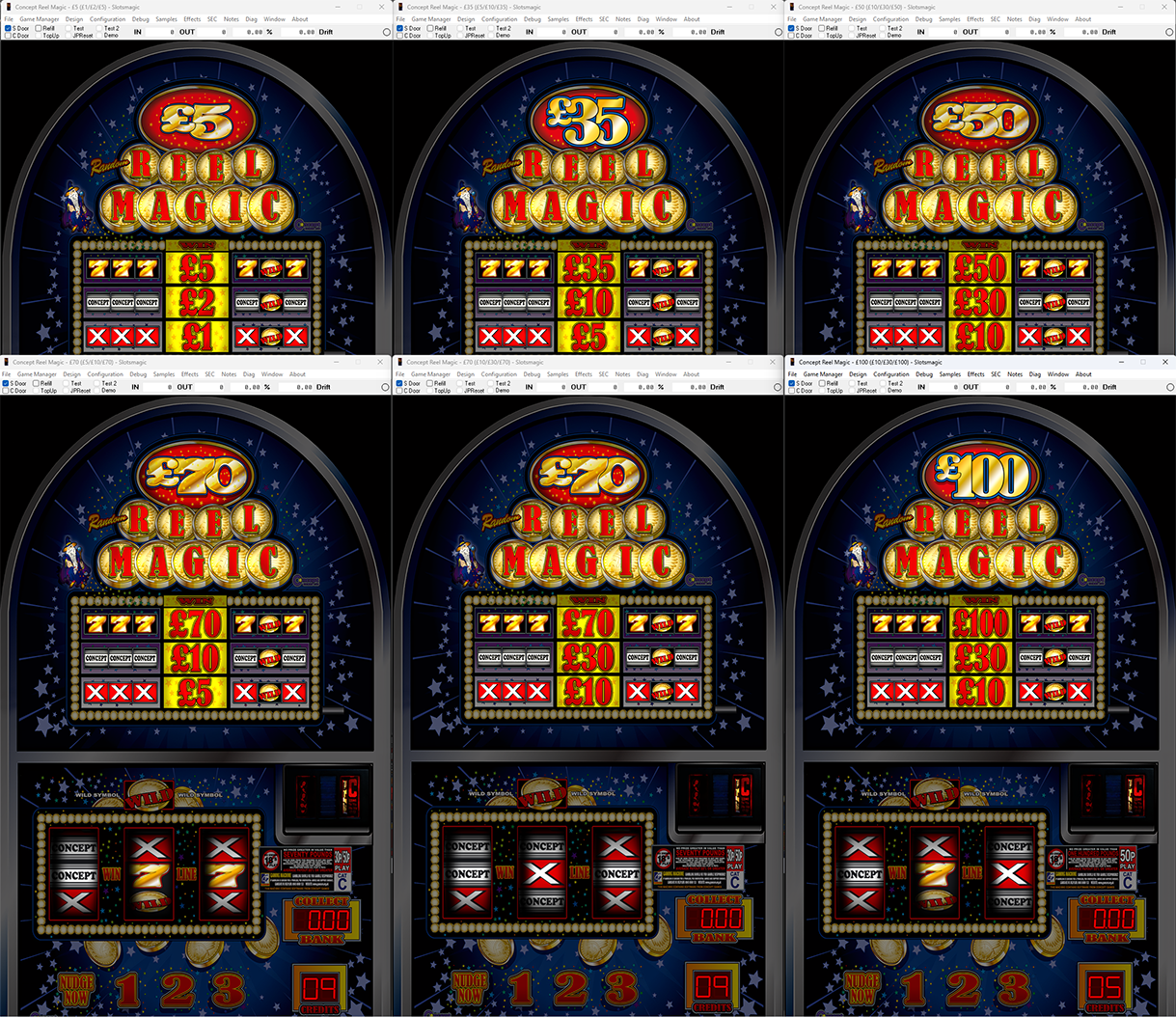Push nudge button 1 in the £10/£30/£70 window
Image resolution: width=1176 pixels, height=1017 pixels.
(520, 989)
